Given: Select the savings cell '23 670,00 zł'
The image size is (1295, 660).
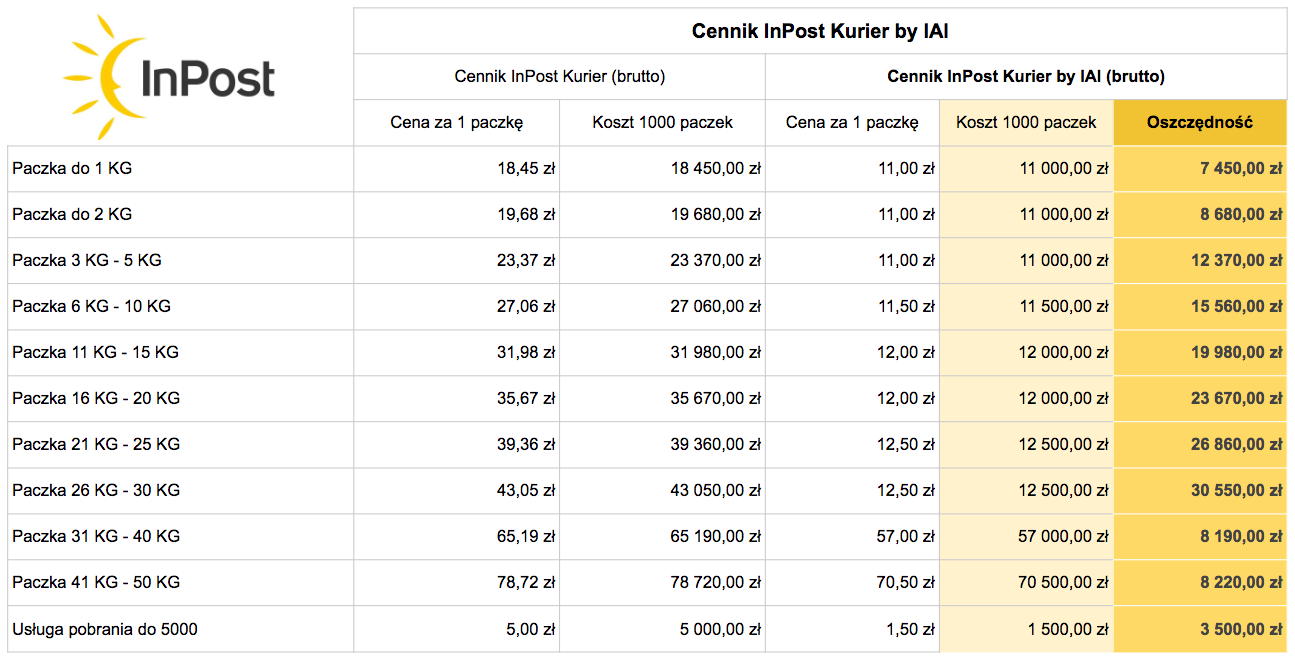Looking at the screenshot, I should point(1200,399).
